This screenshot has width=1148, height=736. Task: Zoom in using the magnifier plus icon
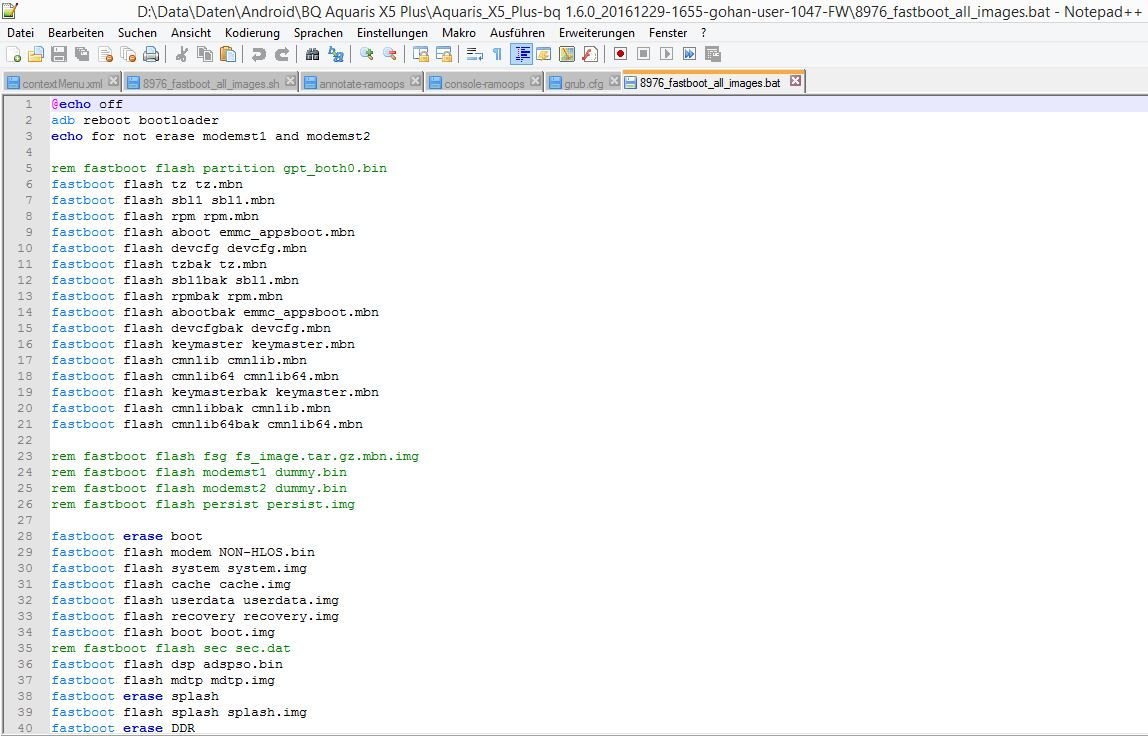pos(367,54)
